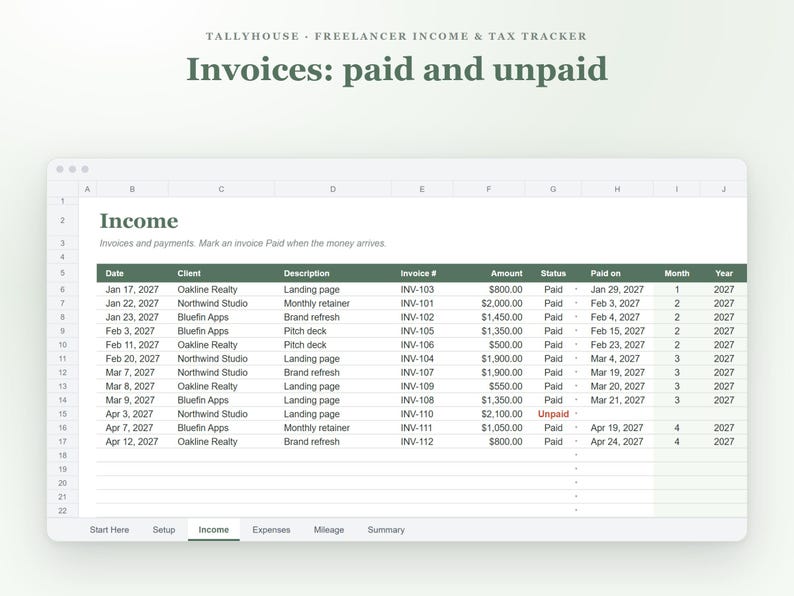
Task: Click the Amount header cell
Action: [x=489, y=273]
